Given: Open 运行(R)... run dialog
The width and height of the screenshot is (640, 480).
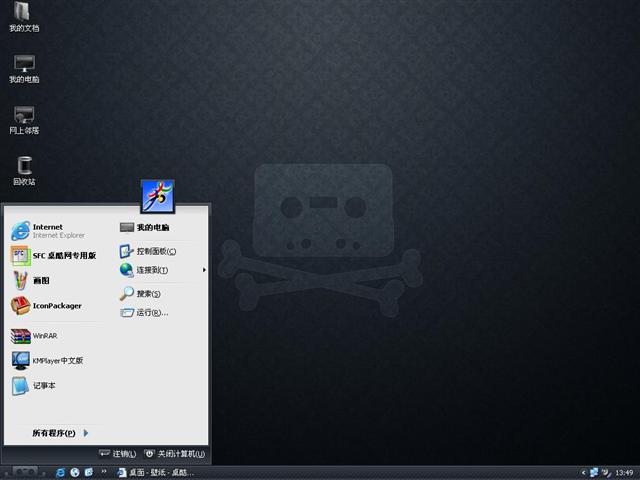Looking at the screenshot, I should click(144, 313).
